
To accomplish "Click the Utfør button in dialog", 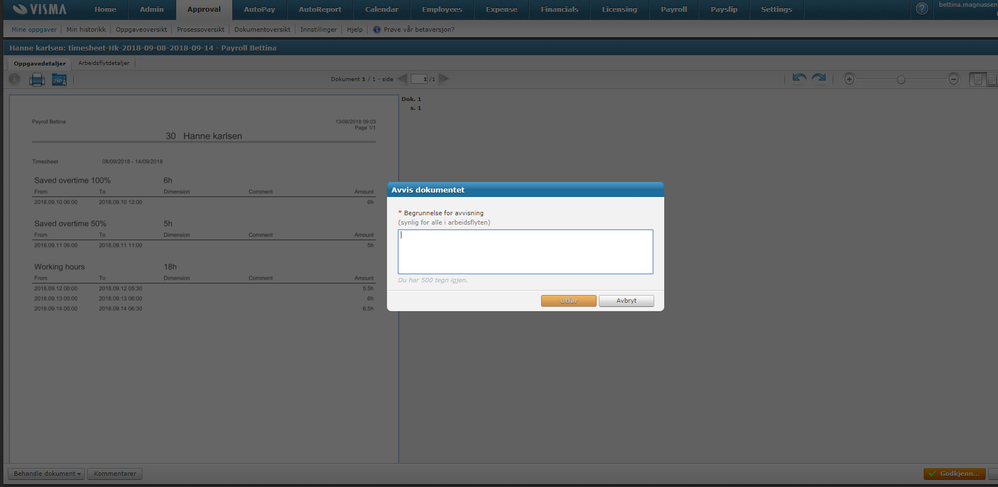I will [568, 301].
